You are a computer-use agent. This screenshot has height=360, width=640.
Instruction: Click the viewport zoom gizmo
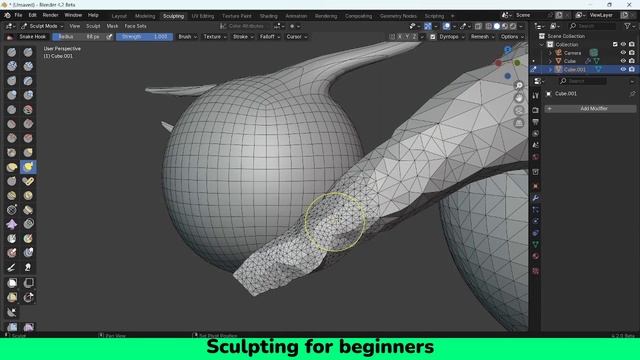click(x=519, y=85)
